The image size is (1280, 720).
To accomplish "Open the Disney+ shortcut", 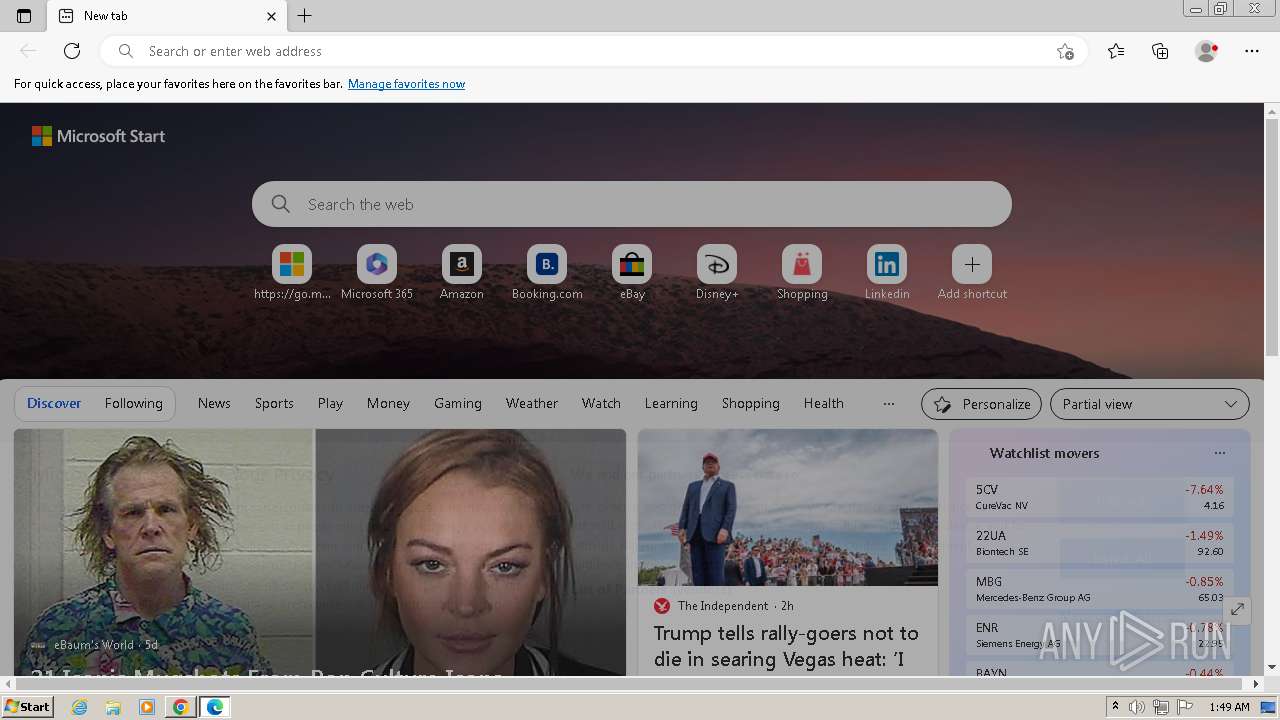I will 717,272.
